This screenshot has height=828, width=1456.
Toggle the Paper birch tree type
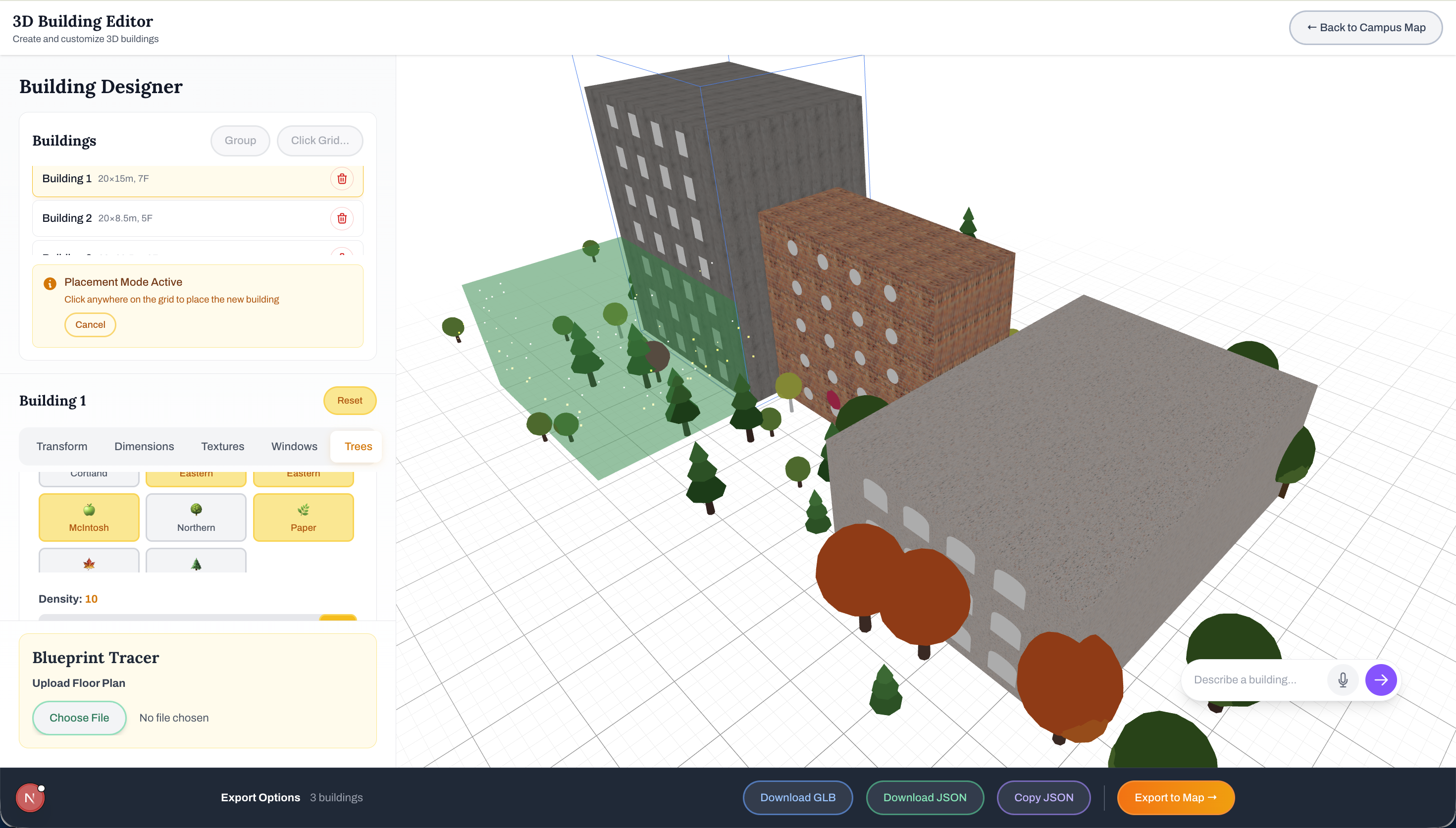coord(303,517)
